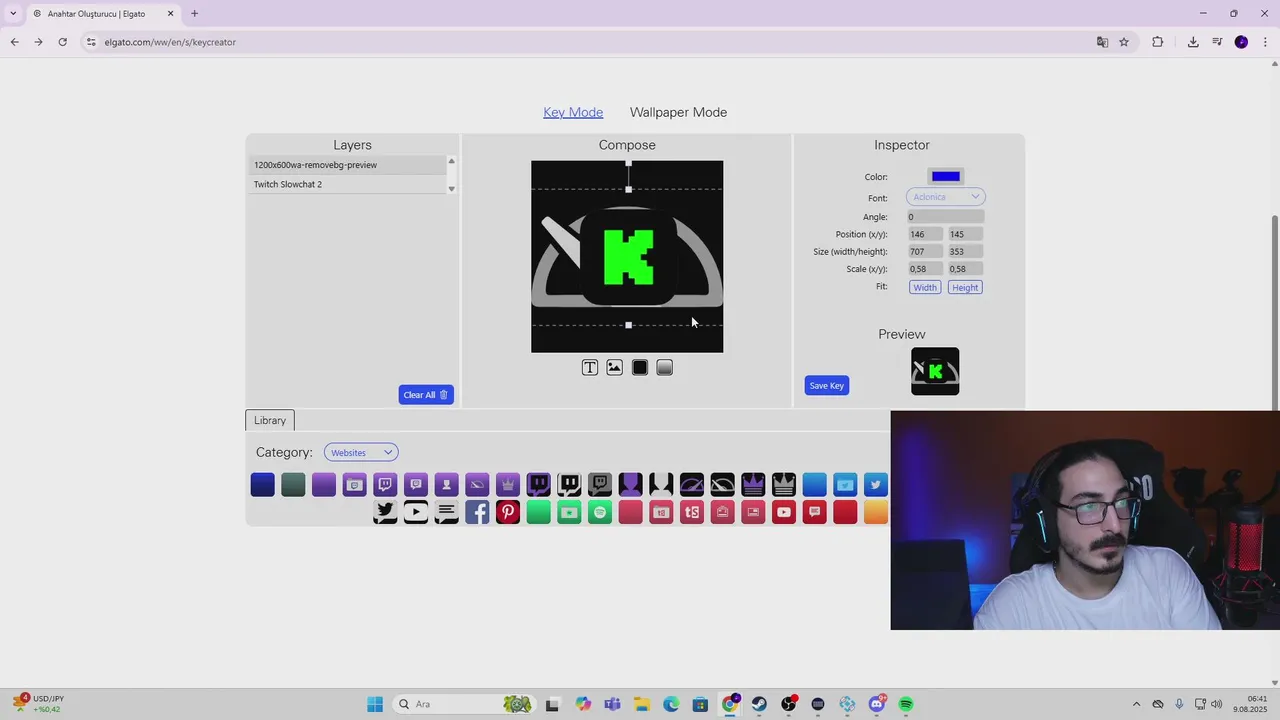Open the Font dropdown in Inspector
Image resolution: width=1280 pixels, height=720 pixels.
945,197
